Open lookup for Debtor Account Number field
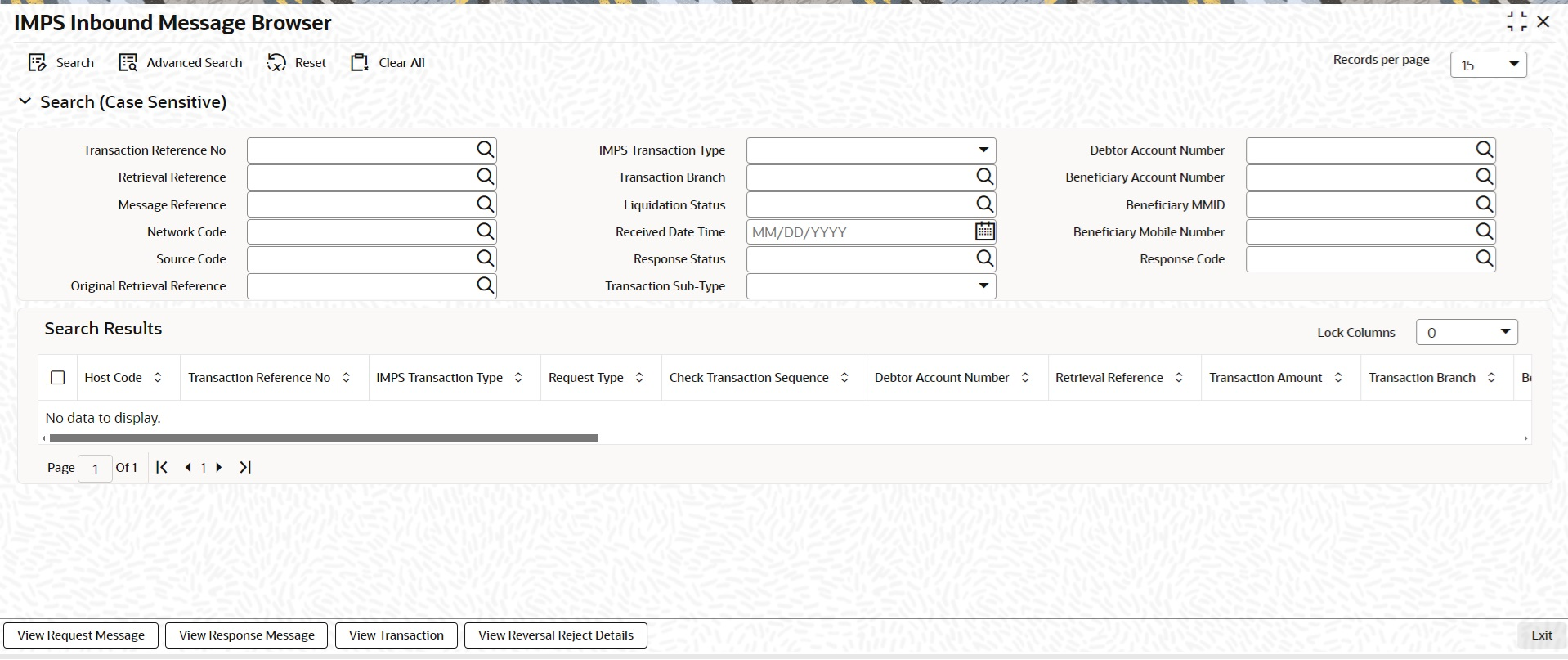Image resolution: width=1568 pixels, height=660 pixels. pyautogui.click(x=1485, y=150)
